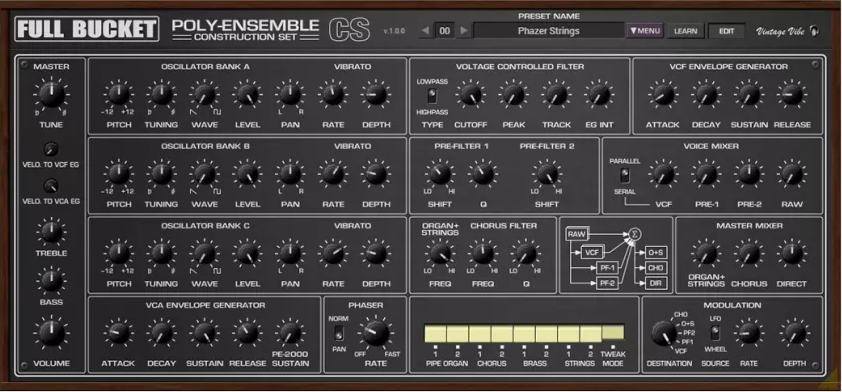Click the Master Tune knob
This screenshot has width=842, height=392.
point(51,95)
